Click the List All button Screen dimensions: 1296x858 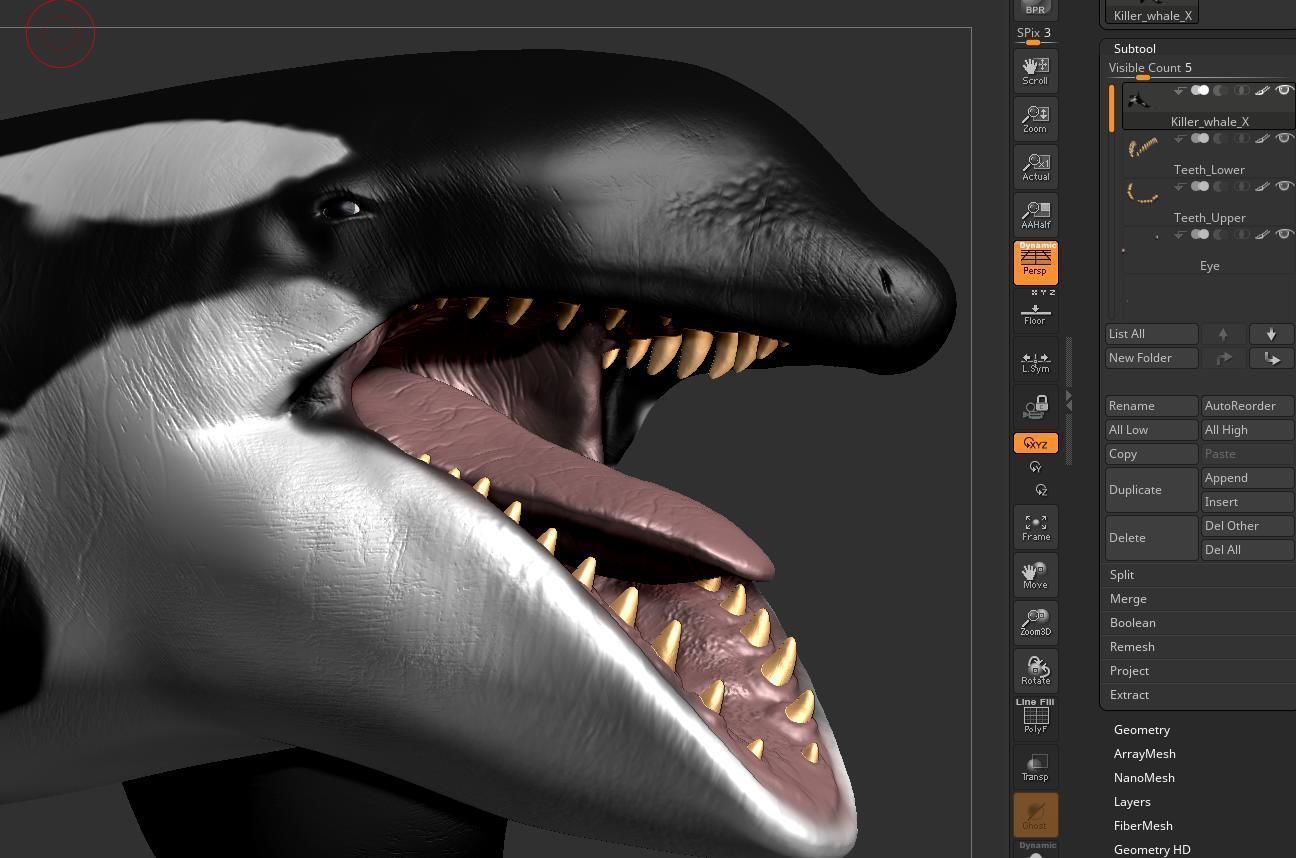1152,334
